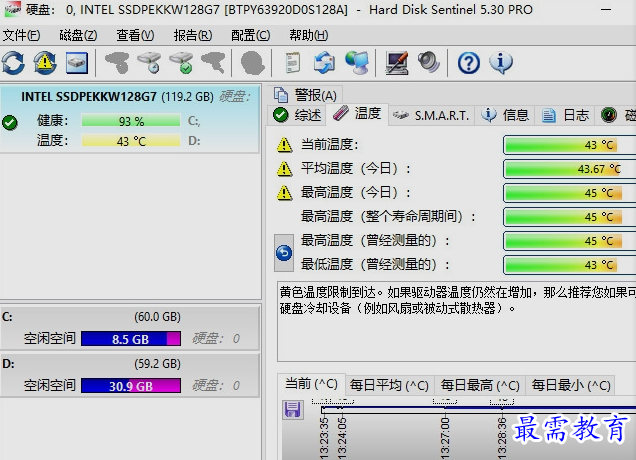
Task: Select the 每日最高 (^C) graph tab
Action: pos(480,385)
